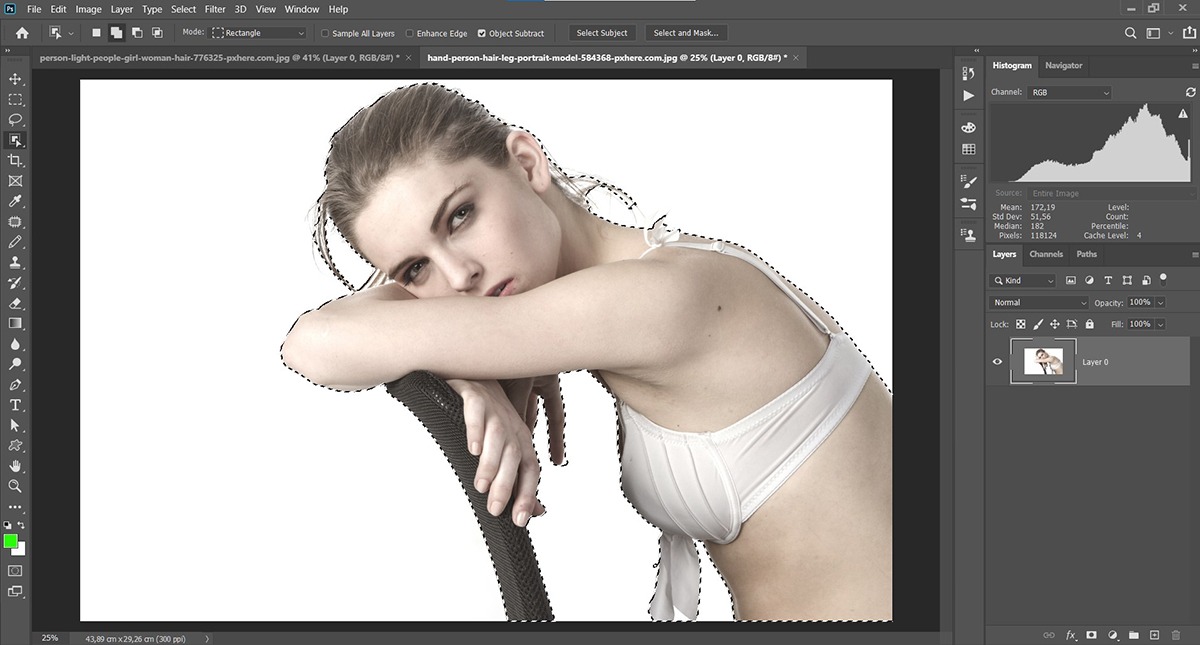The height and width of the screenshot is (645, 1200).
Task: Select the Move tool
Action: tap(15, 79)
